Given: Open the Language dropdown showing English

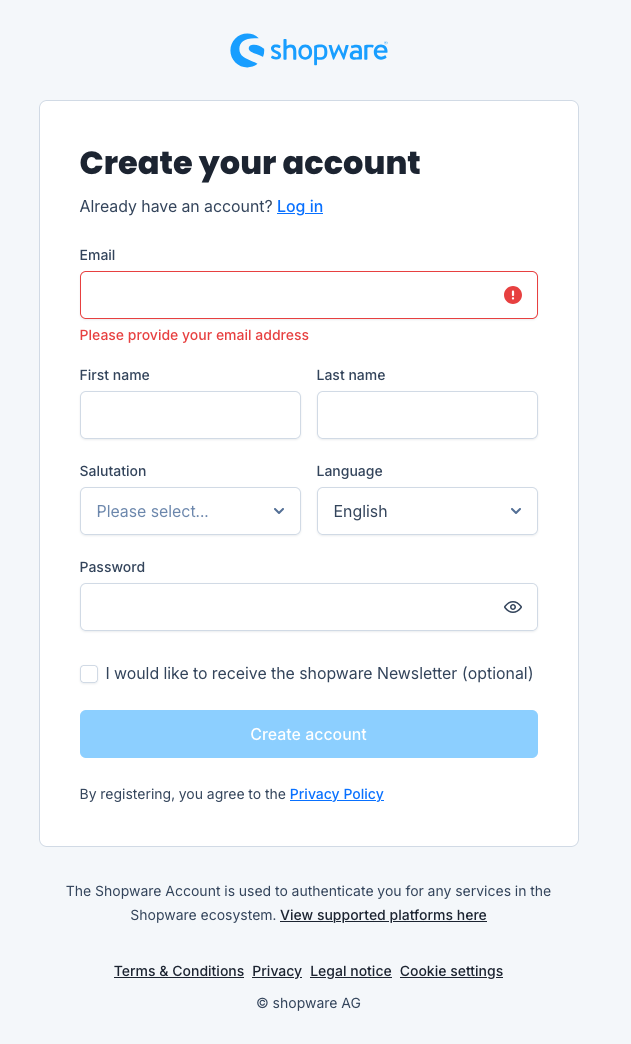Looking at the screenshot, I should click(427, 510).
